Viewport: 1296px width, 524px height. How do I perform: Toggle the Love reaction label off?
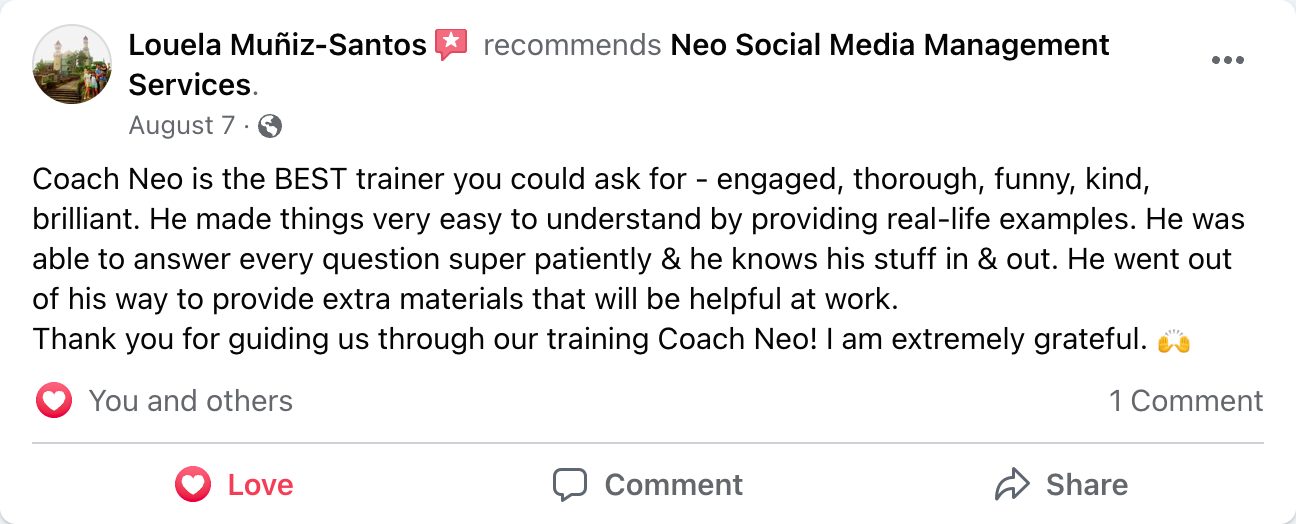pyautogui.click(x=260, y=485)
